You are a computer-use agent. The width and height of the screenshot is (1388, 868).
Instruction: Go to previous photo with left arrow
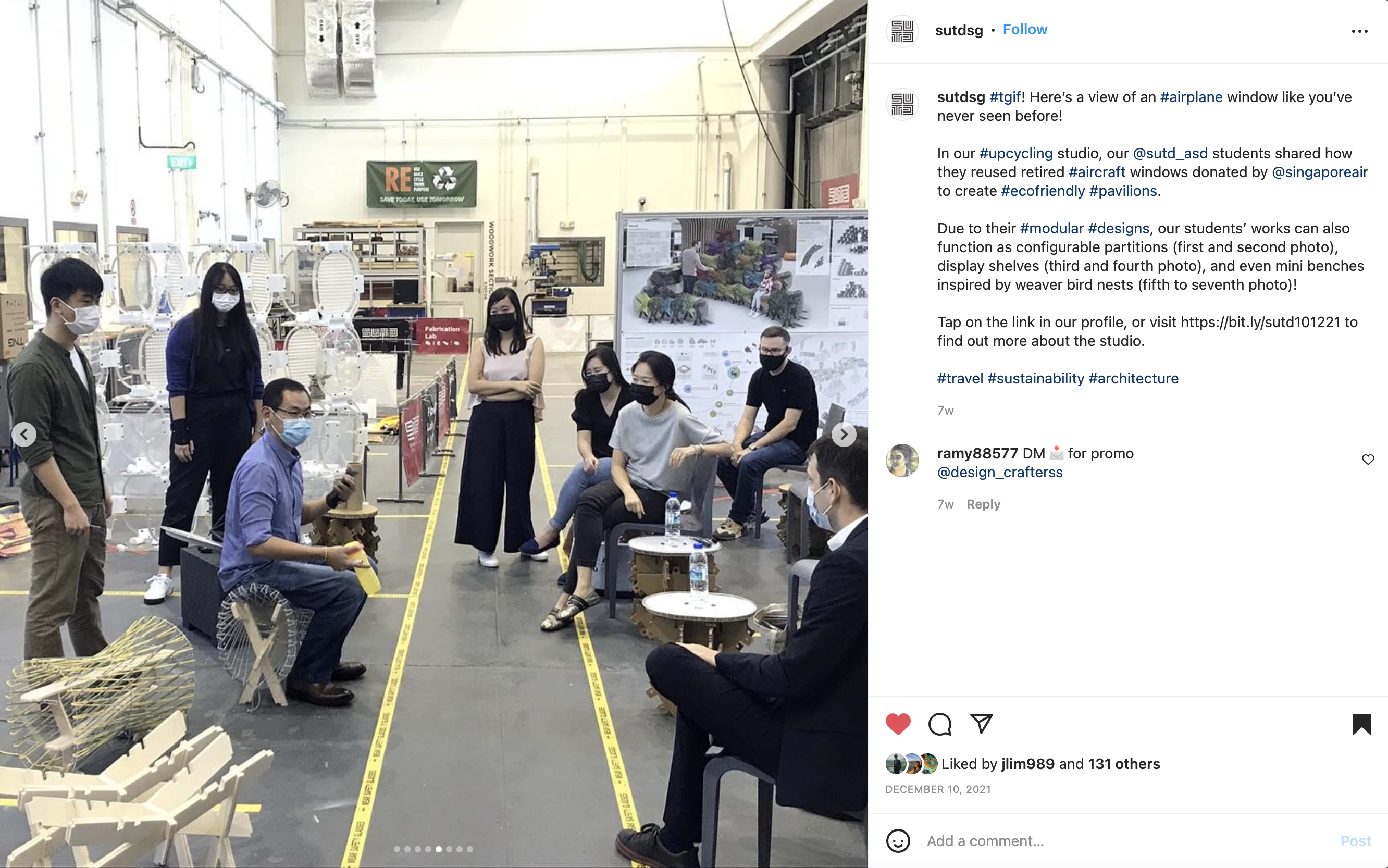[24, 435]
